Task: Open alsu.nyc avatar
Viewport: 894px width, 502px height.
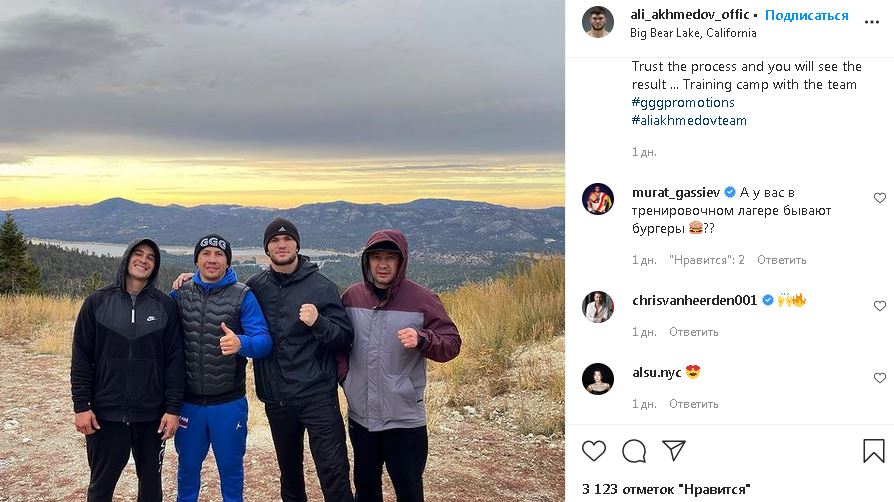Action: tap(598, 379)
